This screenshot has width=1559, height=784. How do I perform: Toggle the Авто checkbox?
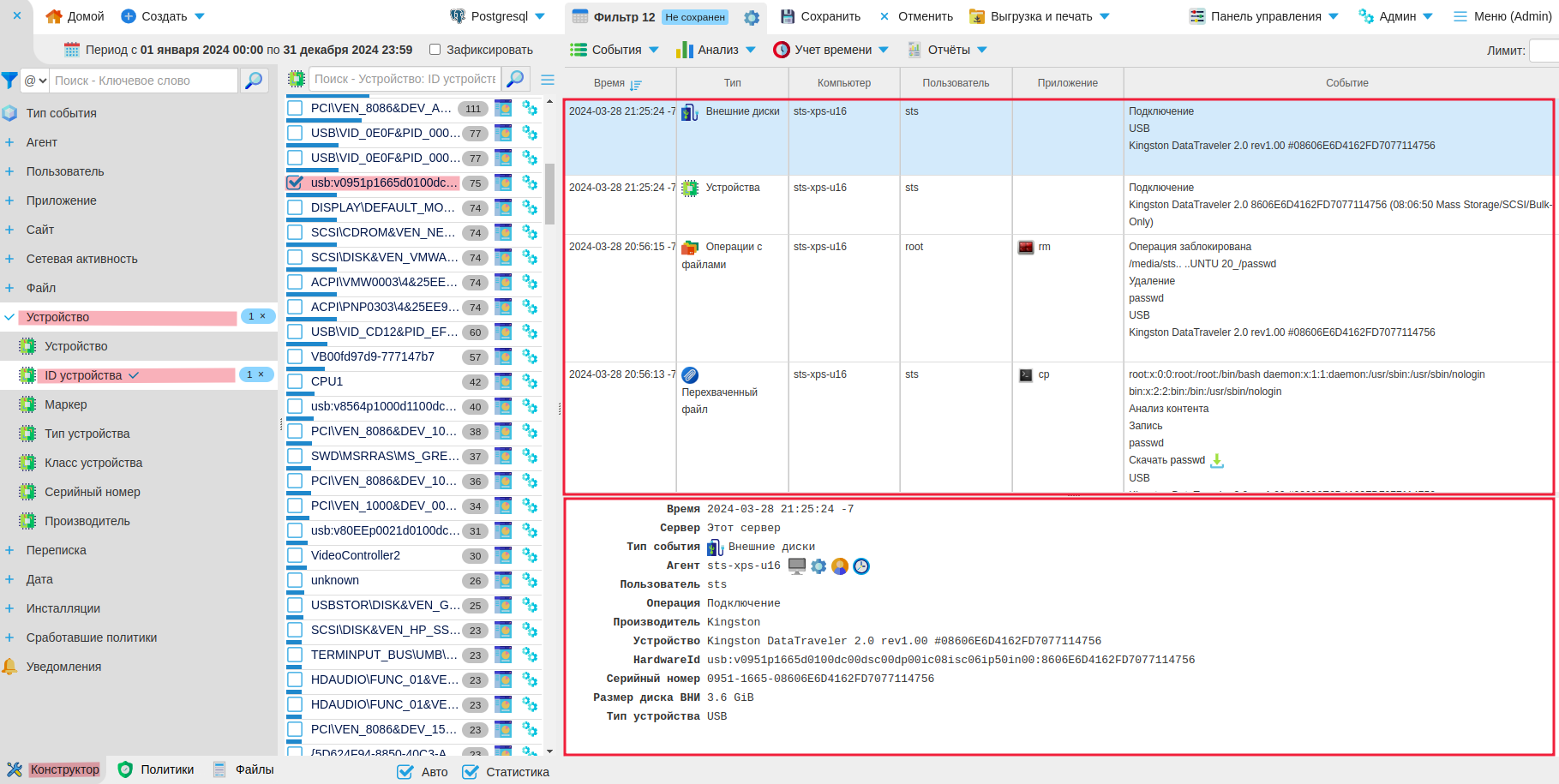pos(405,771)
